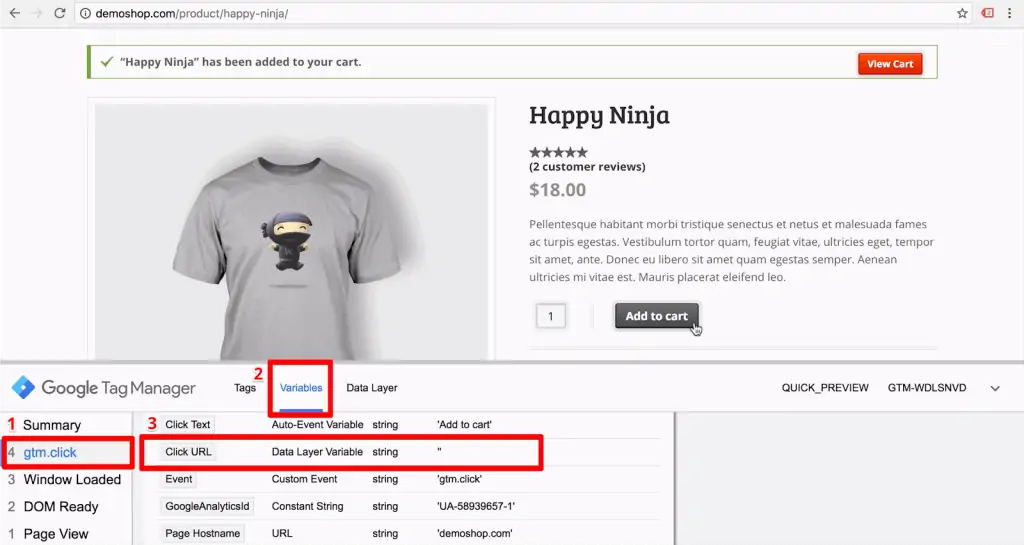Screen dimensions: 1024x545
Task: Open the browser three-dot menu
Action: (1010, 13)
